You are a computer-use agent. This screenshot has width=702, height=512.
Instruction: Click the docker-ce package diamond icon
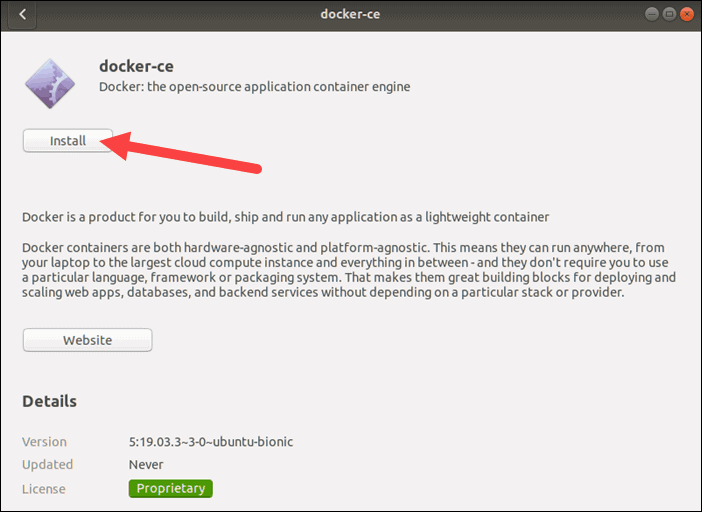pyautogui.click(x=50, y=84)
